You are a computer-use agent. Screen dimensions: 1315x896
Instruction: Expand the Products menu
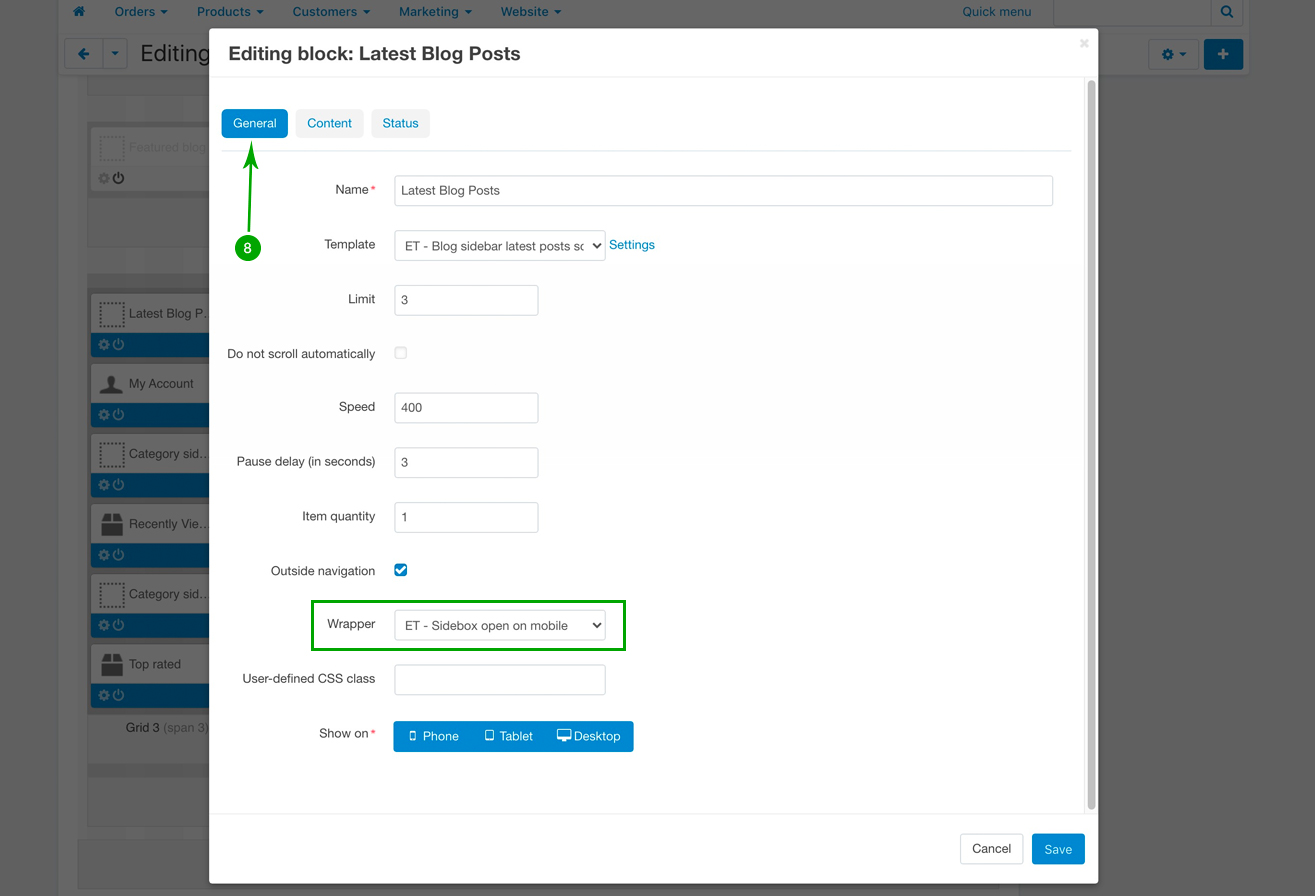point(230,12)
